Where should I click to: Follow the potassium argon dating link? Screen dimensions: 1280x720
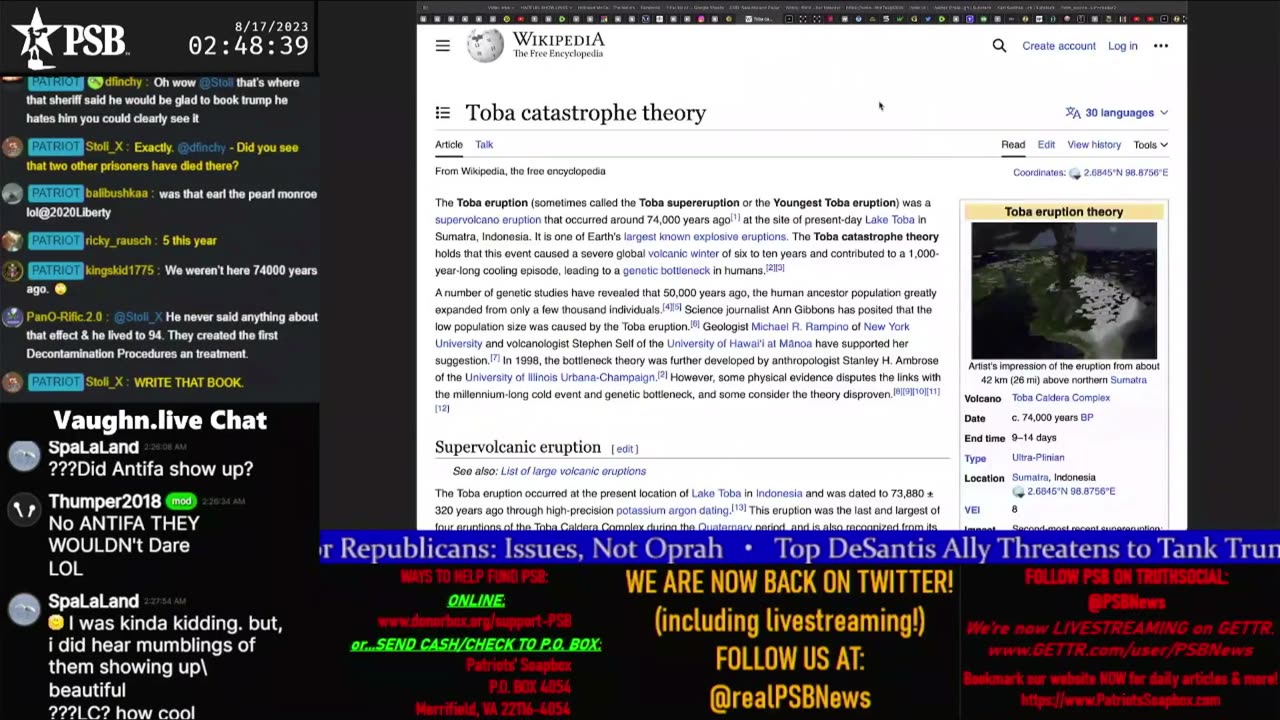(672, 510)
